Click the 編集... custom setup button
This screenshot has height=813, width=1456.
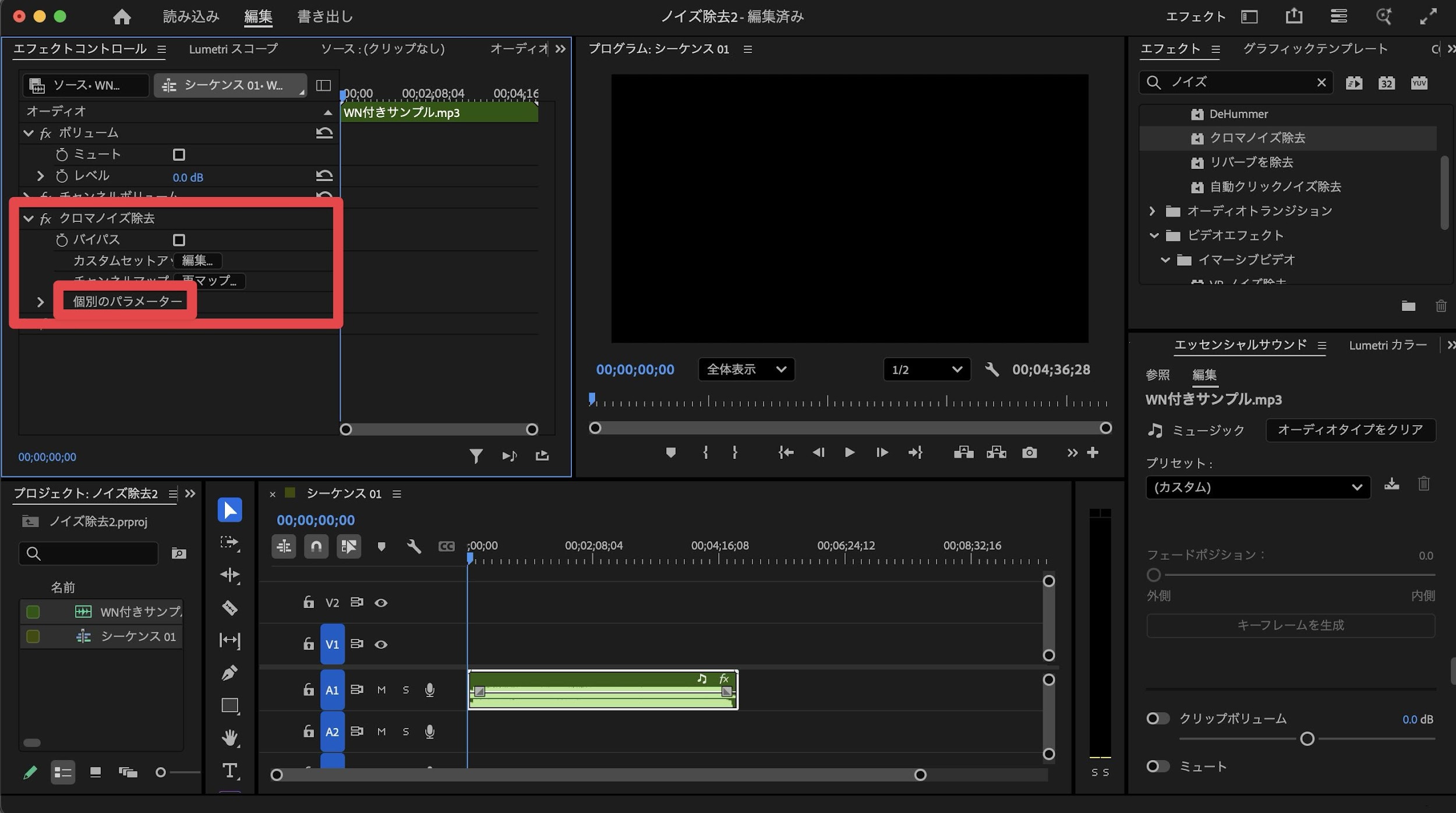coord(197,260)
